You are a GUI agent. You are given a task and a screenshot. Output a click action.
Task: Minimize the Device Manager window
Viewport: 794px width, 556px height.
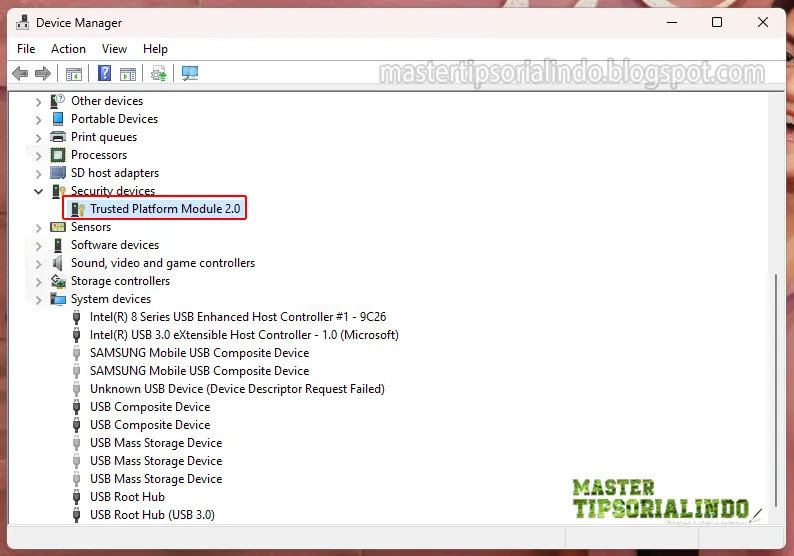tap(671, 22)
